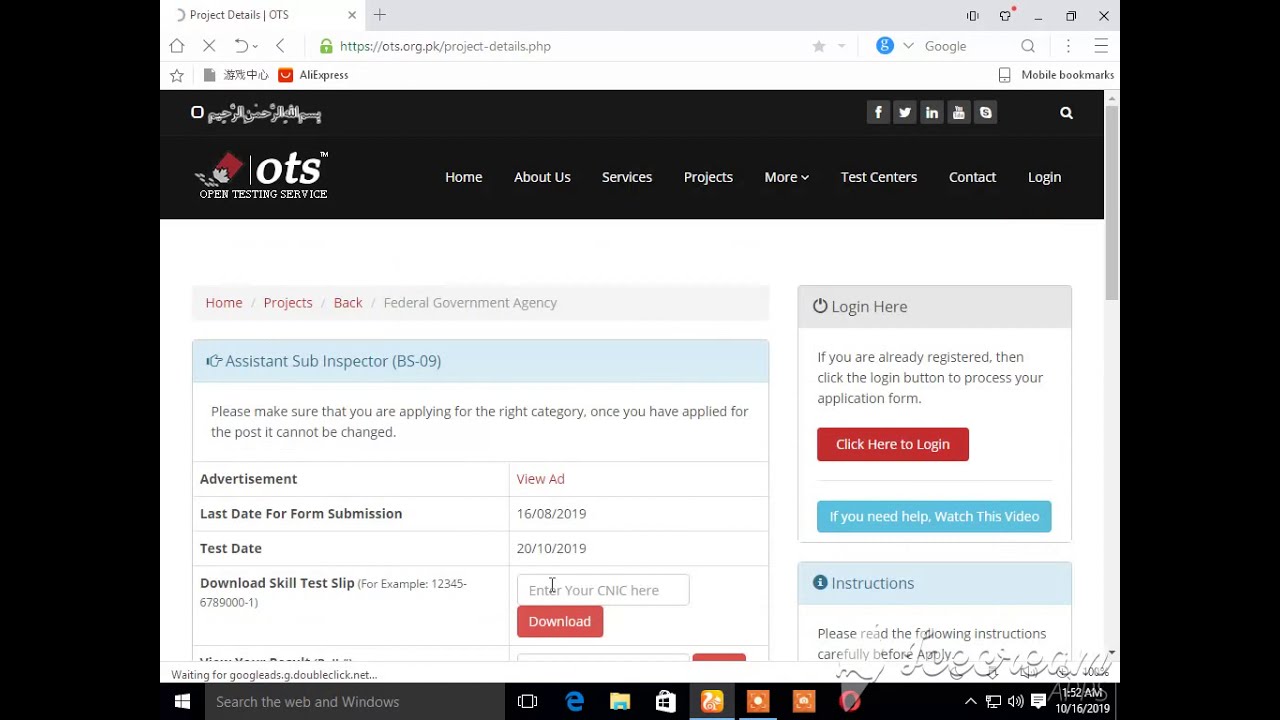Expand the More dropdown menu
This screenshot has height=720, width=1280.
click(787, 177)
